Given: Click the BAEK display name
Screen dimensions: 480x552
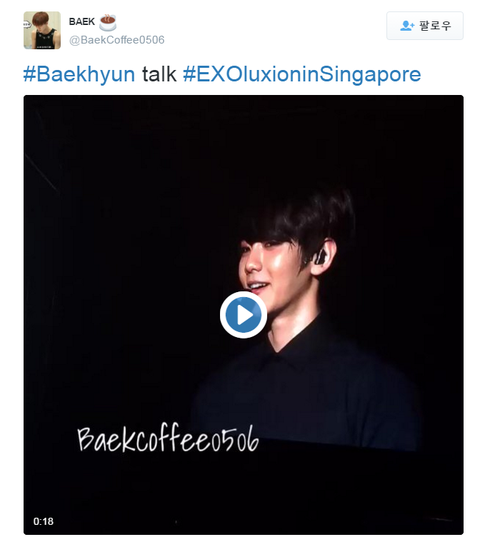Looking at the screenshot, I should [82, 22].
